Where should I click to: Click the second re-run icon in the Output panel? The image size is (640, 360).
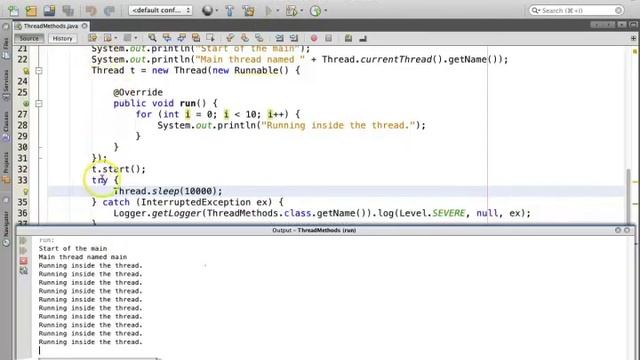pos(23,250)
